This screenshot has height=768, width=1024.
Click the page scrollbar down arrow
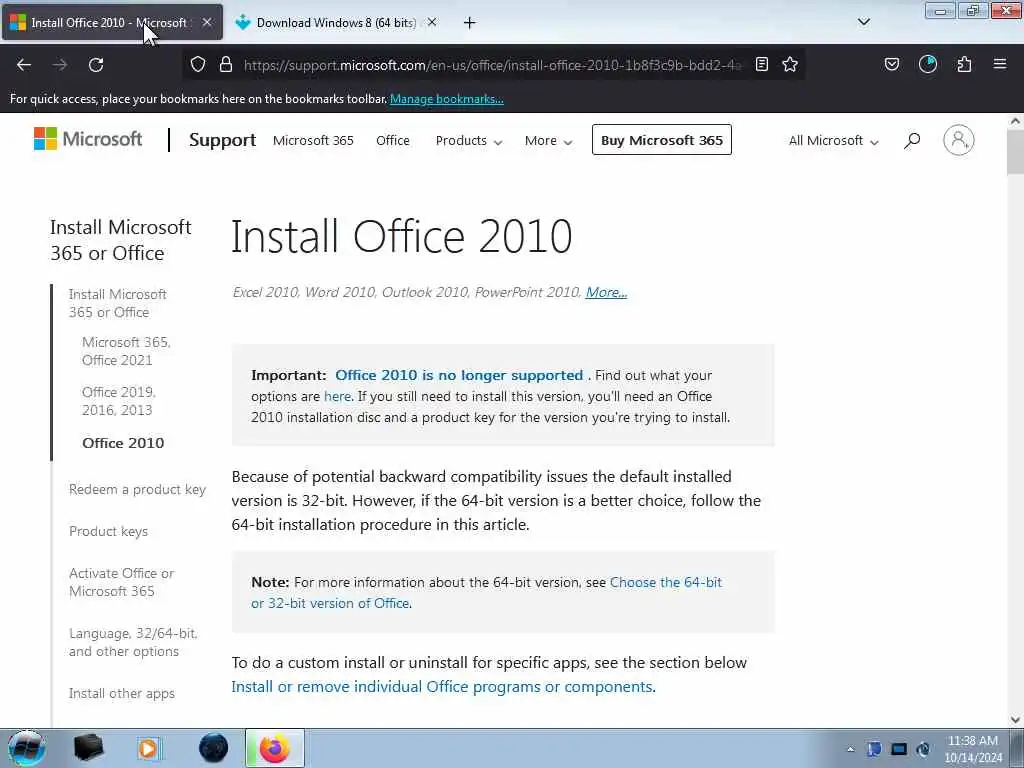point(1015,720)
